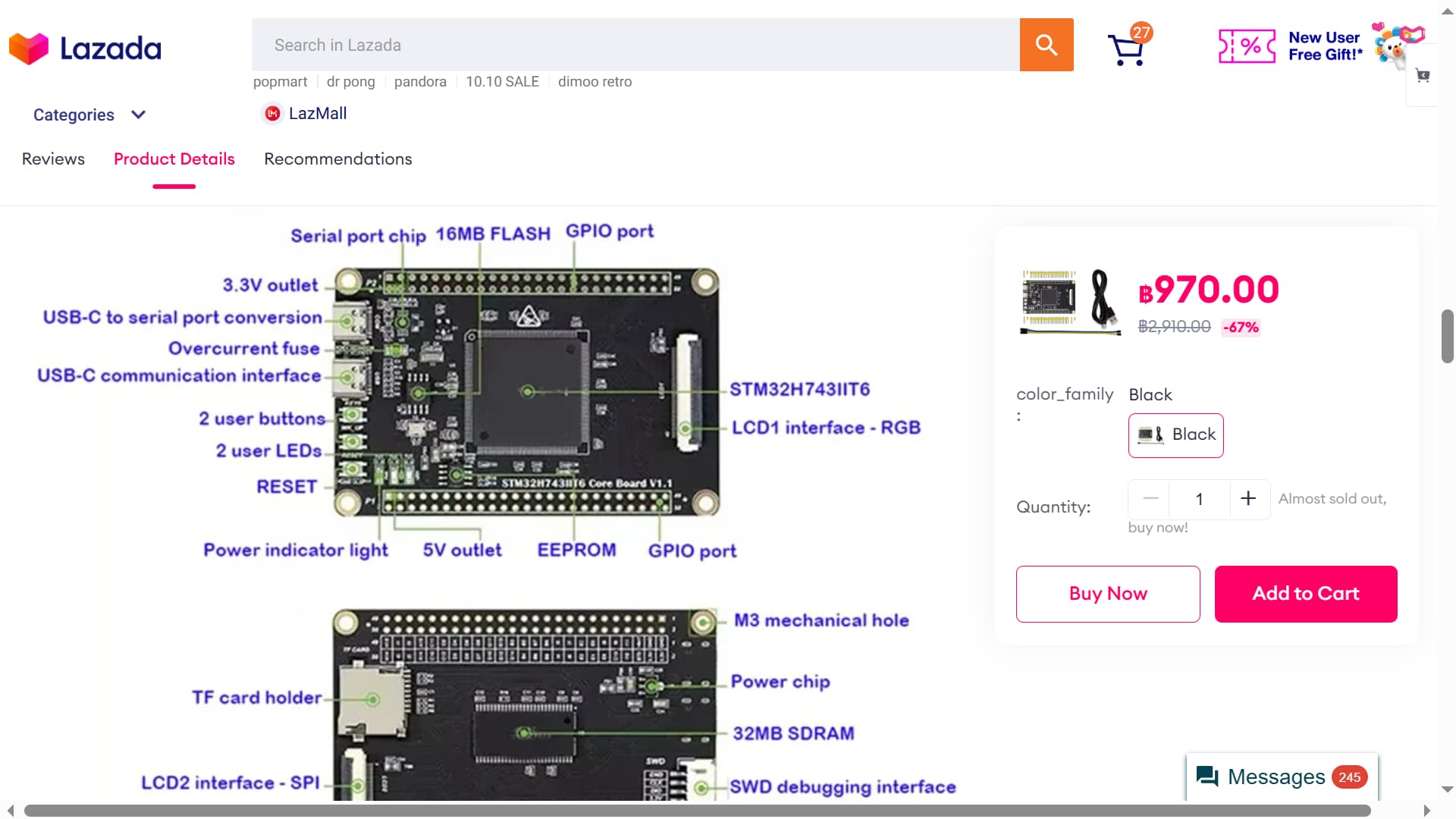Click the orange search magnifier button

(x=1046, y=45)
